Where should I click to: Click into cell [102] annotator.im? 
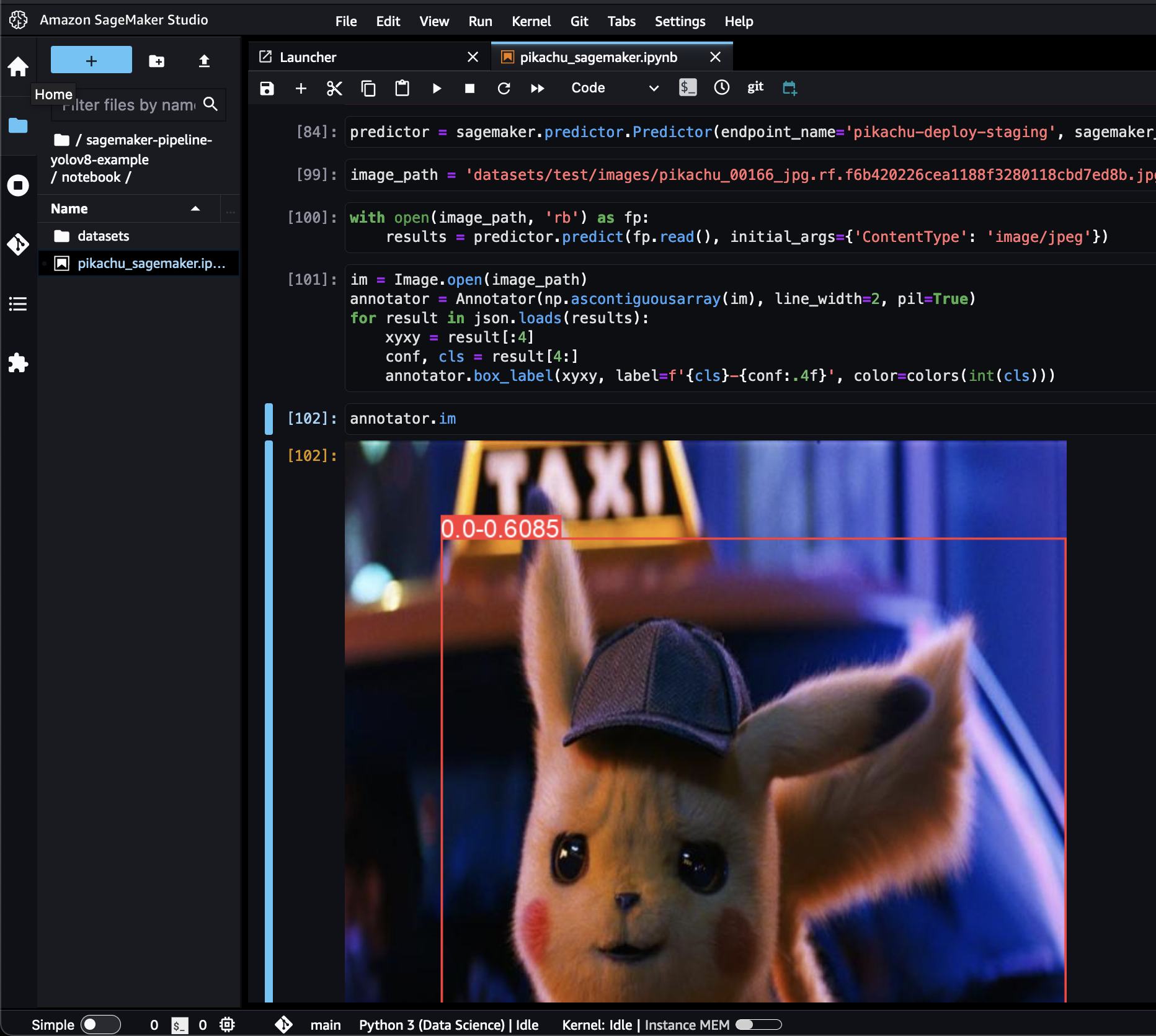(750, 419)
